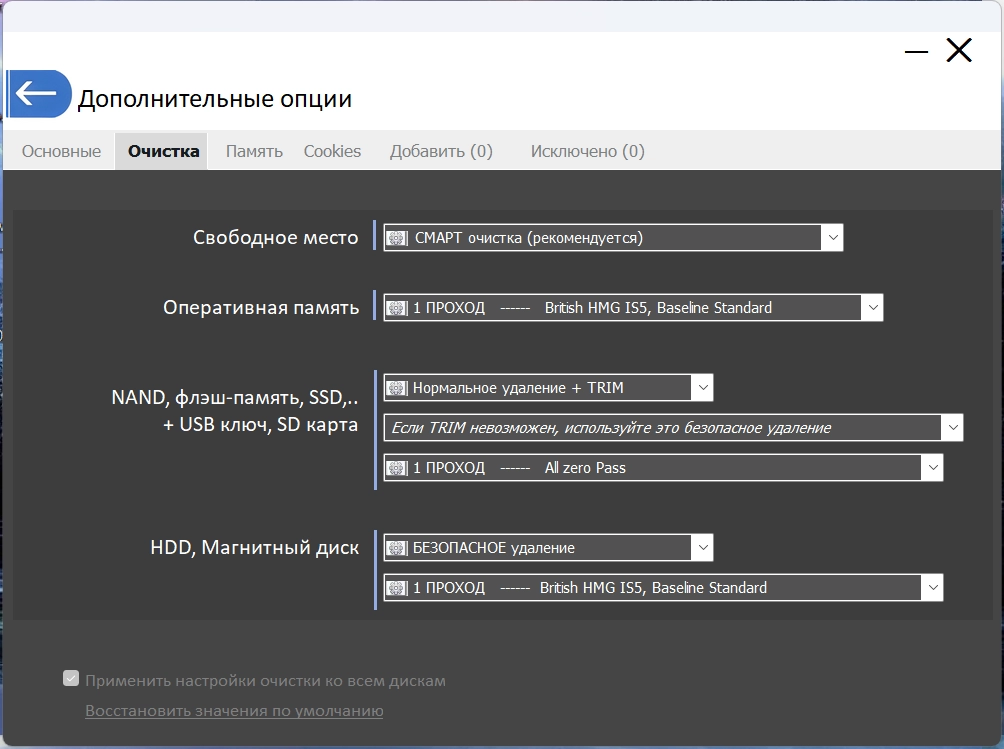Click shield icon in Оперативная память dropdown

click(x=397, y=308)
